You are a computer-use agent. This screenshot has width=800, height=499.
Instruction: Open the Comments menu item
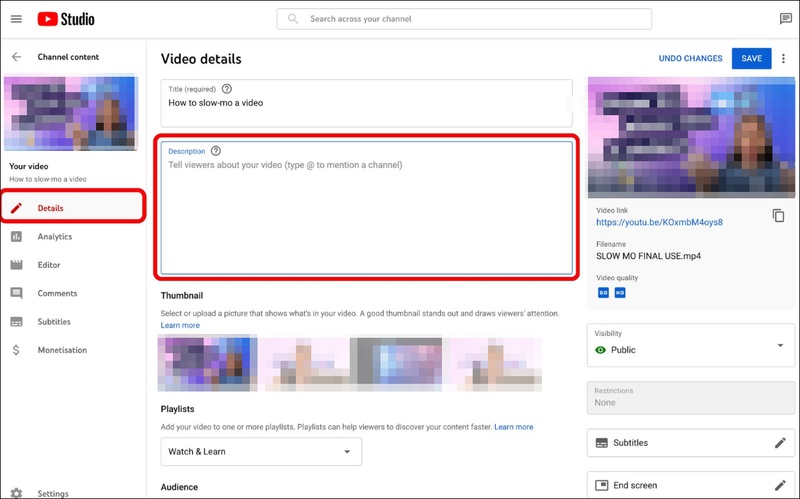click(73, 293)
